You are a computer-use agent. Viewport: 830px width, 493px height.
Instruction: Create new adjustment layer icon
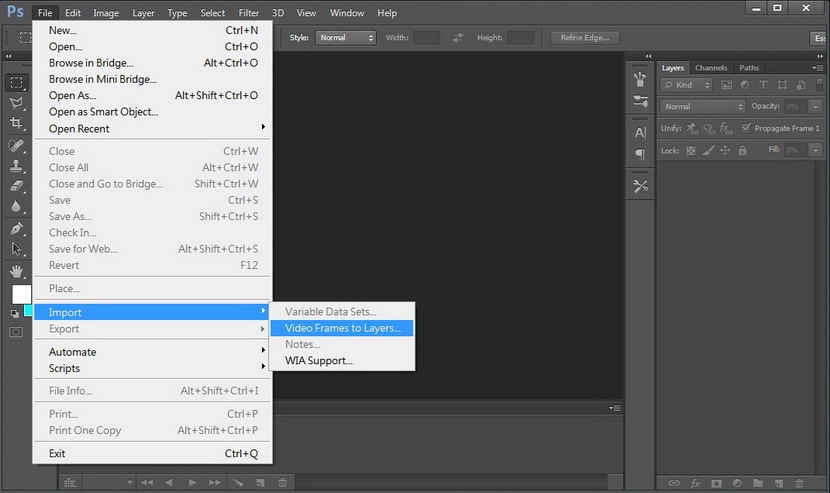(x=737, y=483)
